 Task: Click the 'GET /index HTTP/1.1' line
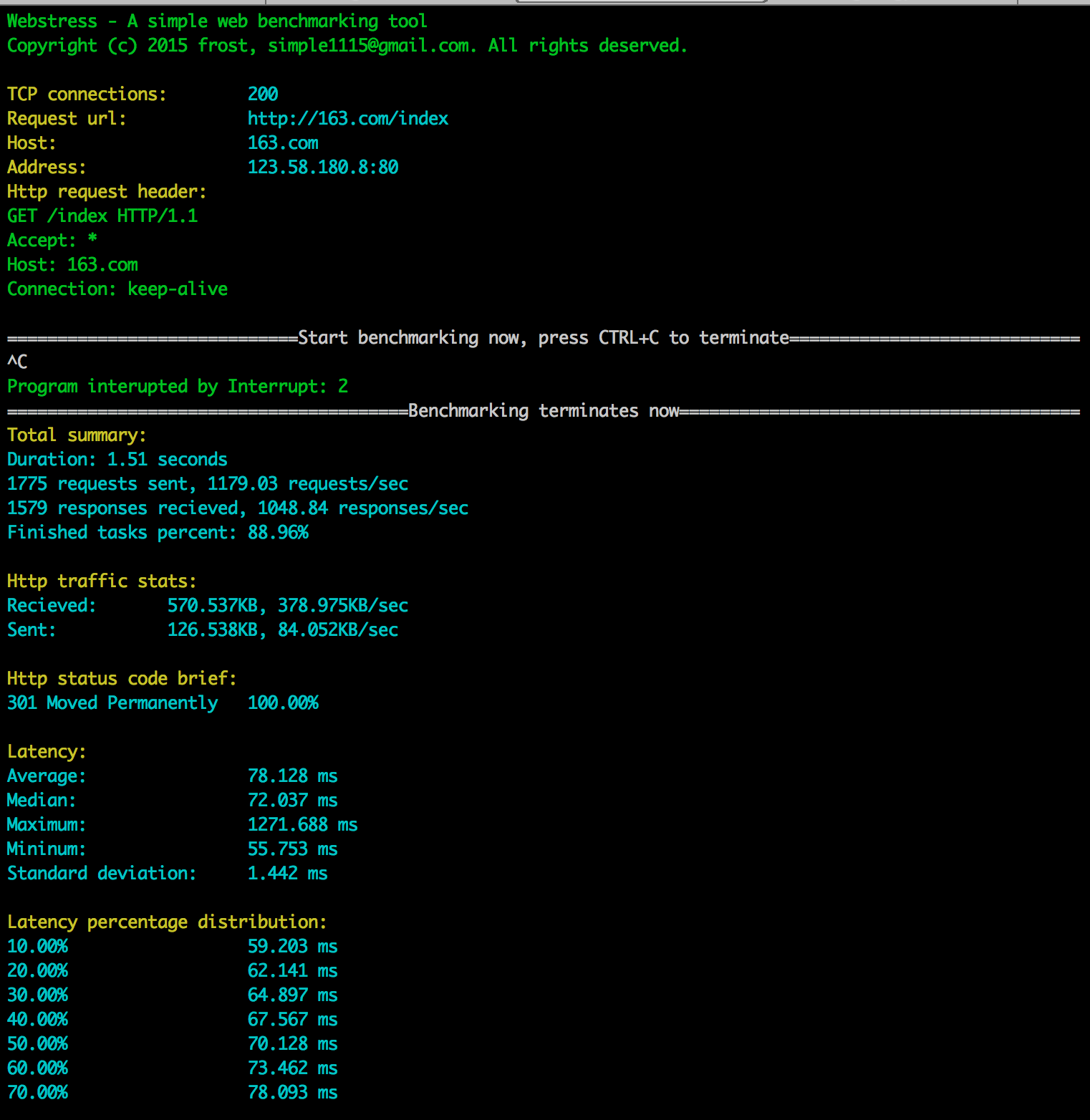tap(102, 216)
